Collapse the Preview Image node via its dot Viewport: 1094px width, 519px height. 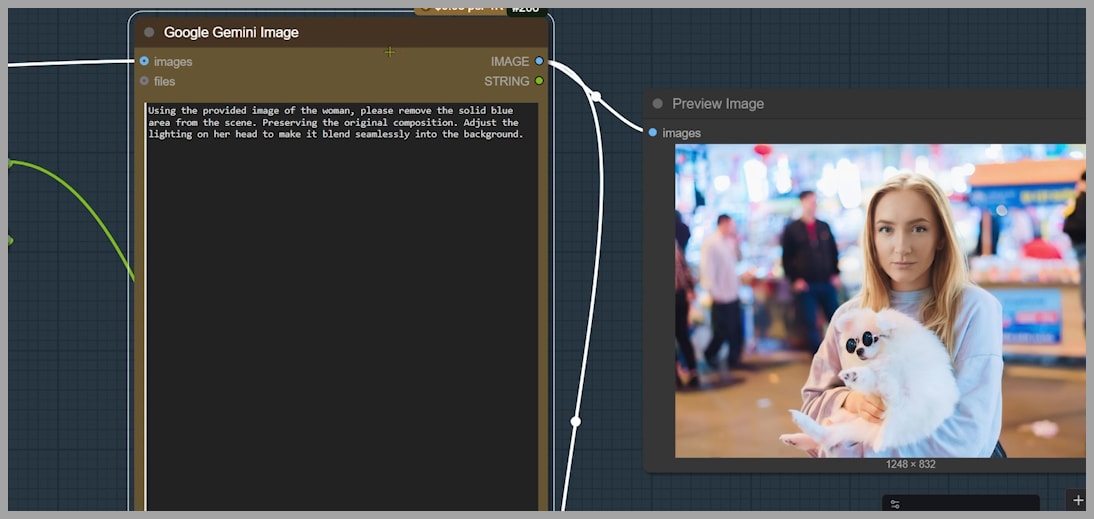[657, 104]
